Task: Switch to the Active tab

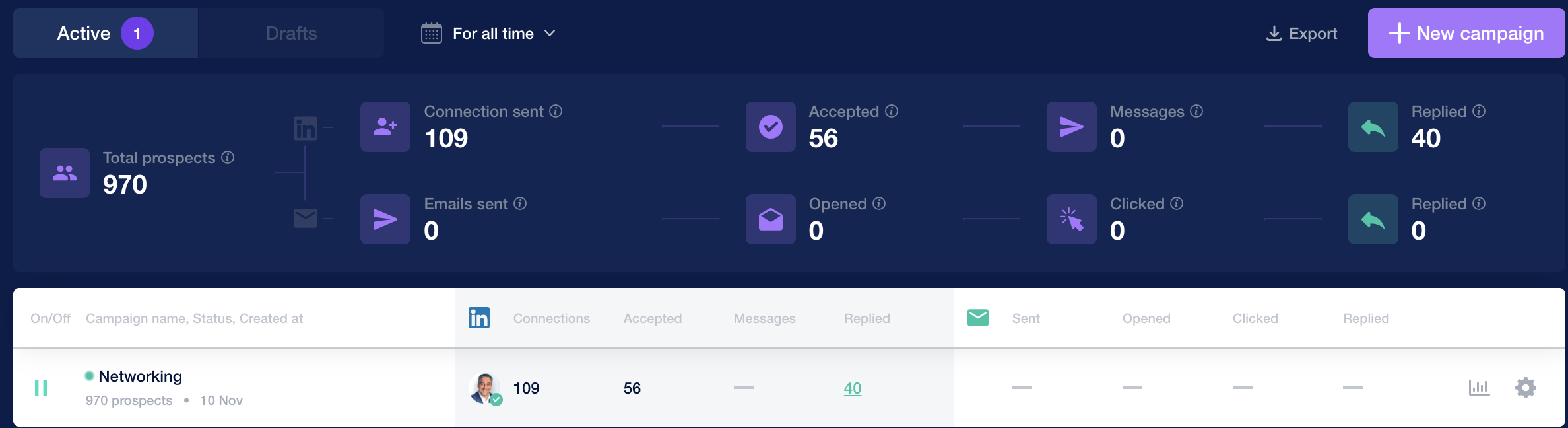Action: (106, 33)
